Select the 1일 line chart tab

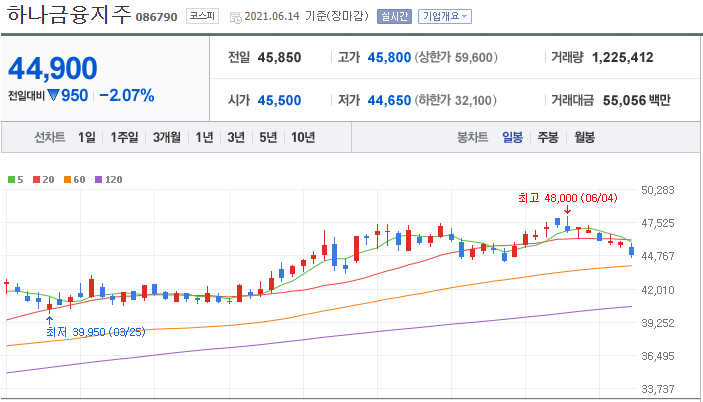coord(87,137)
